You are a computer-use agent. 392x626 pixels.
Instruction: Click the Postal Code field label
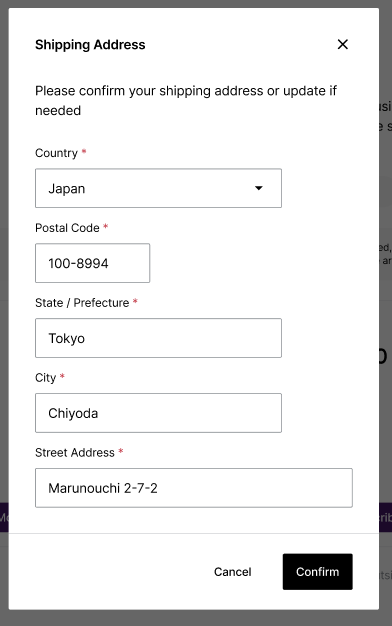click(x=67, y=228)
